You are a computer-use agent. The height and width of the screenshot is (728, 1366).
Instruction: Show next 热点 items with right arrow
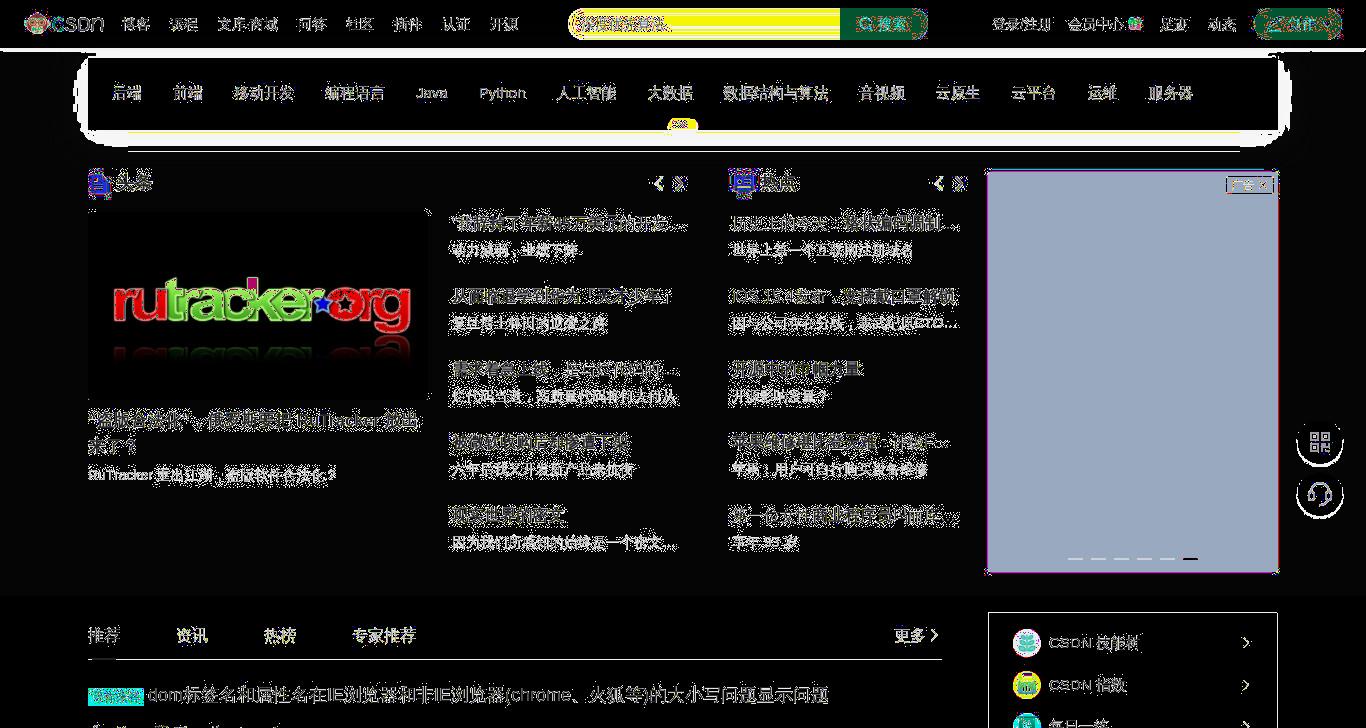coord(960,183)
